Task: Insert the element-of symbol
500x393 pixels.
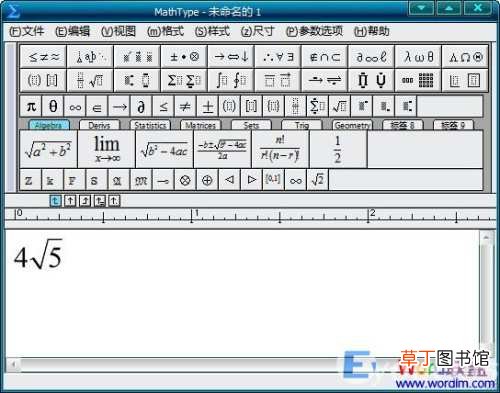Action: 97,107
